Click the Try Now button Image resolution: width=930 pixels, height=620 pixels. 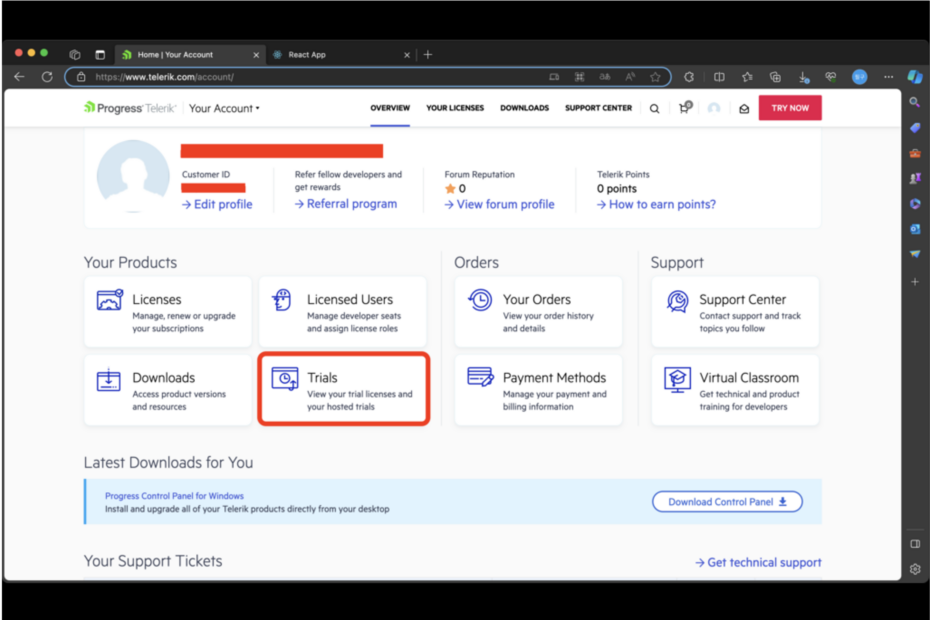(790, 108)
